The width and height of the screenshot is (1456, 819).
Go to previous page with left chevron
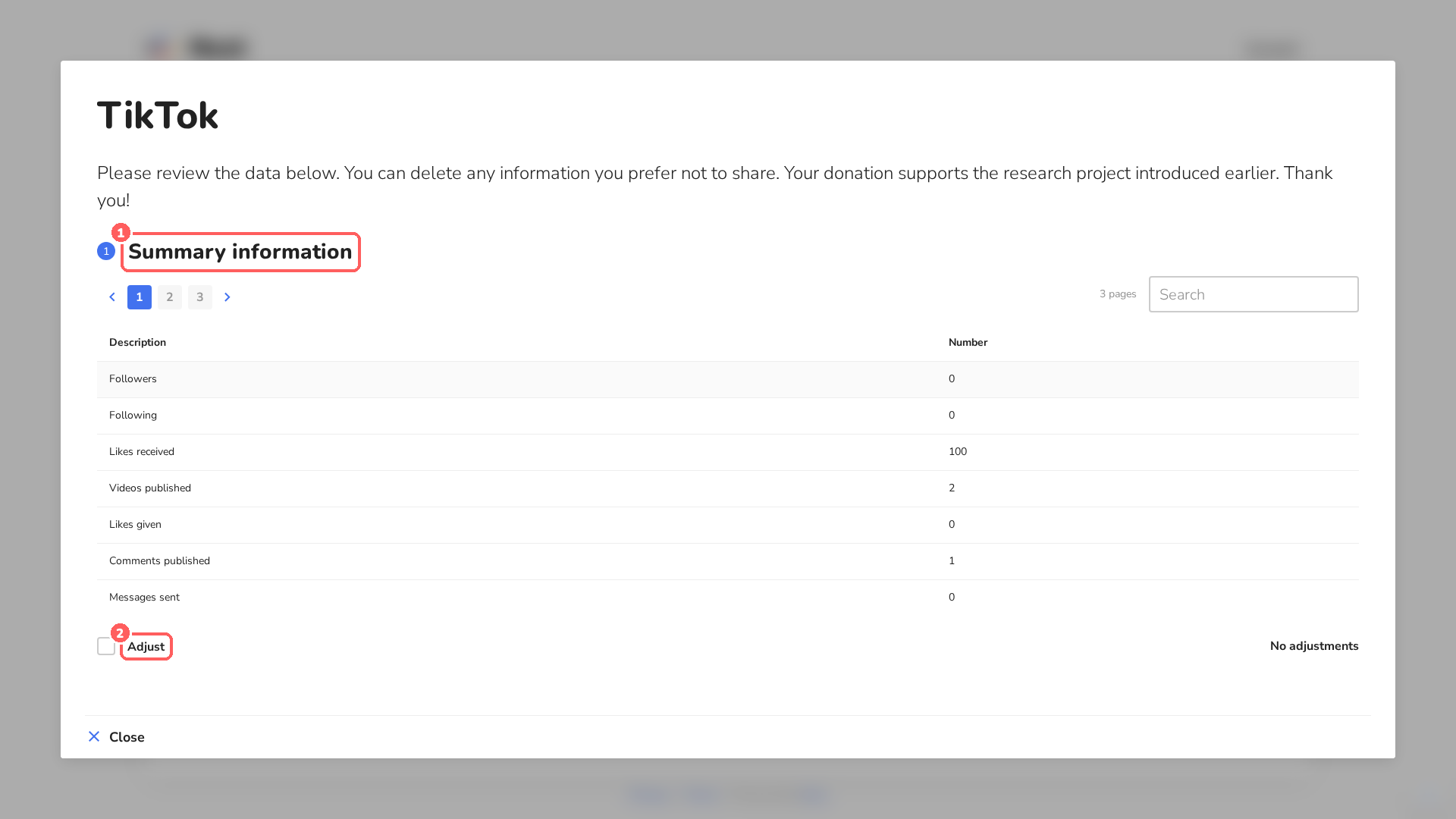pyautogui.click(x=112, y=297)
